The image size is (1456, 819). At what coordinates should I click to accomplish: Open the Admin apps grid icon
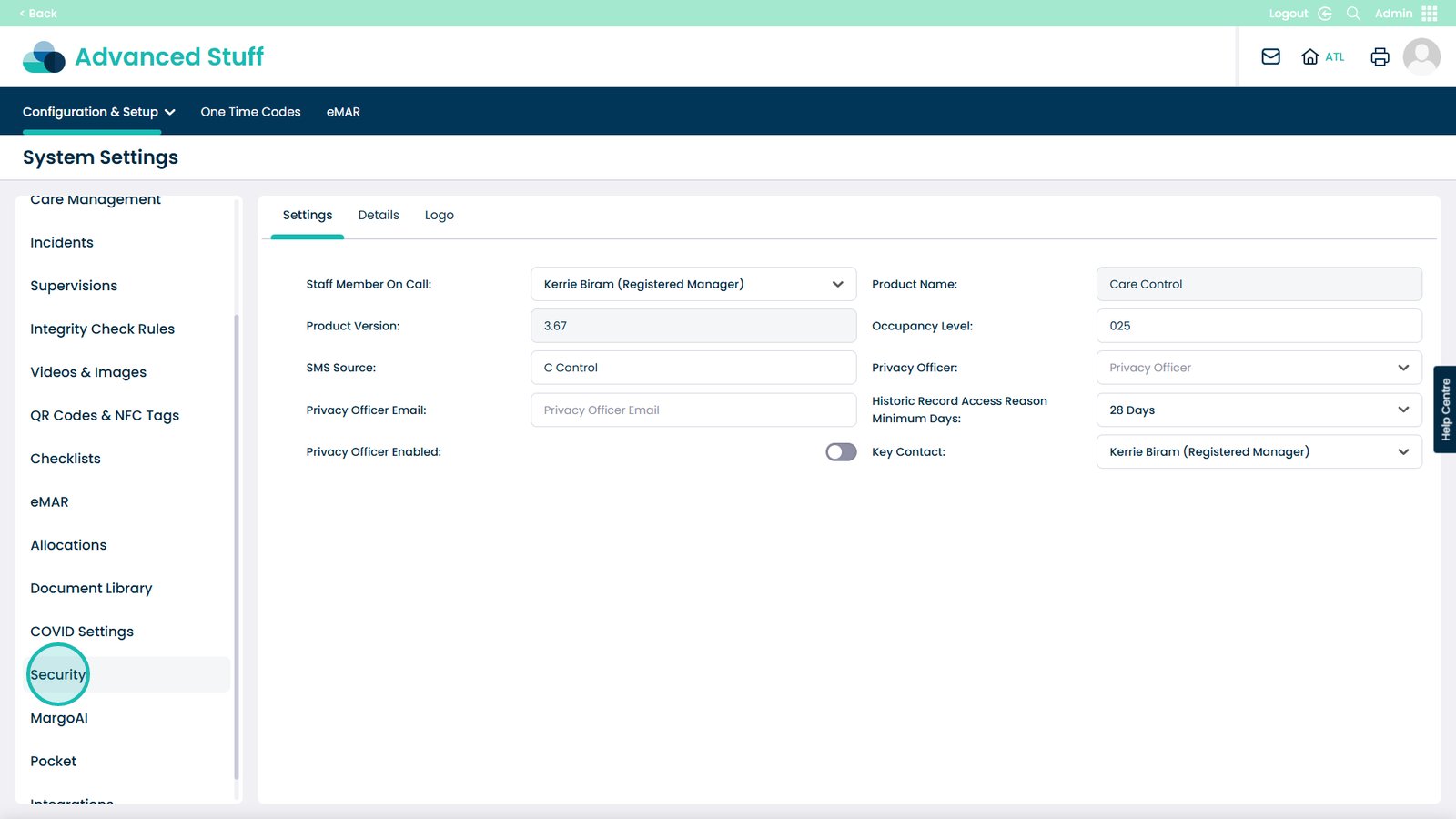coord(1429,14)
